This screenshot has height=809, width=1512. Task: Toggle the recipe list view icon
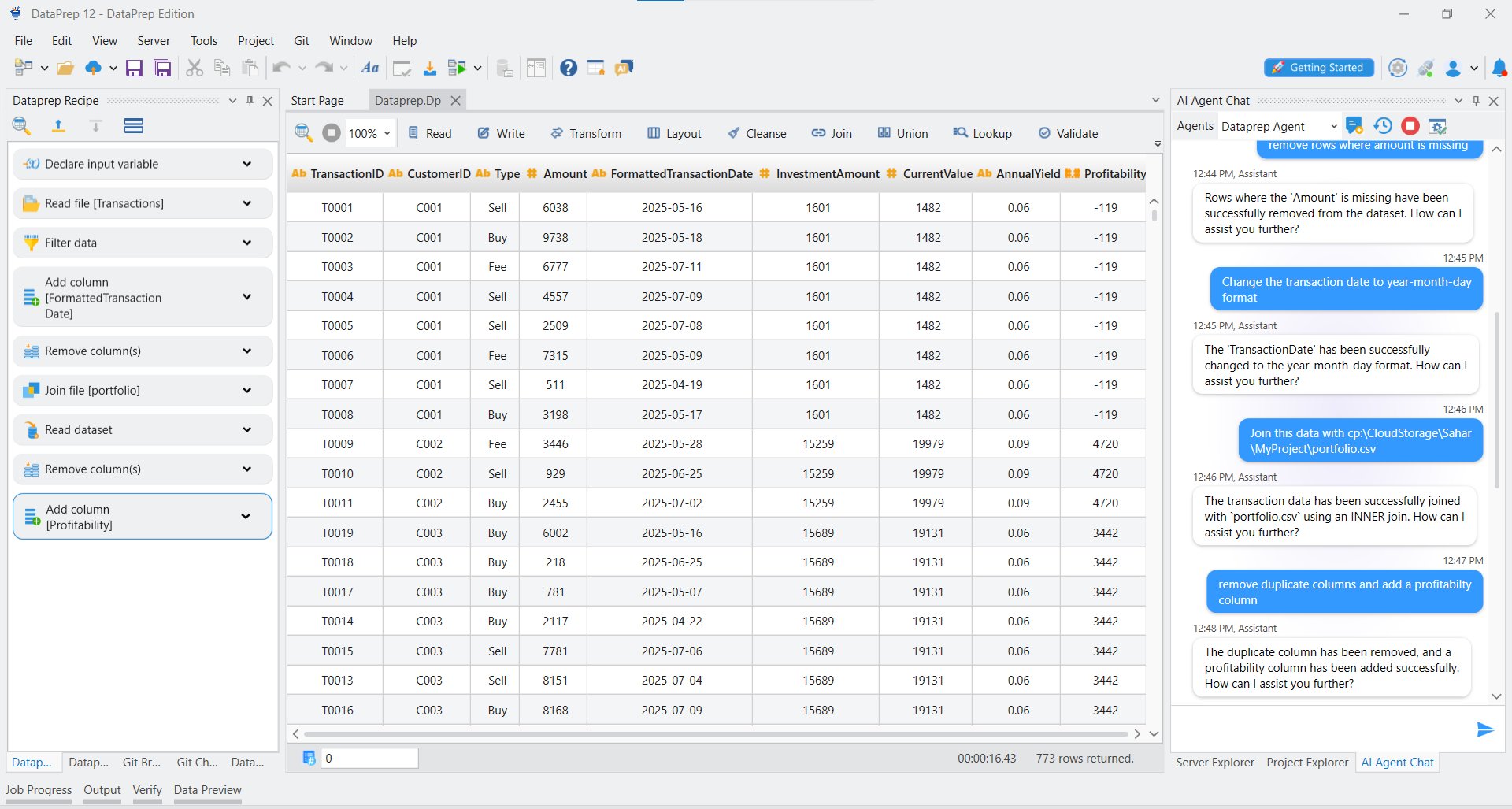pyautogui.click(x=133, y=126)
